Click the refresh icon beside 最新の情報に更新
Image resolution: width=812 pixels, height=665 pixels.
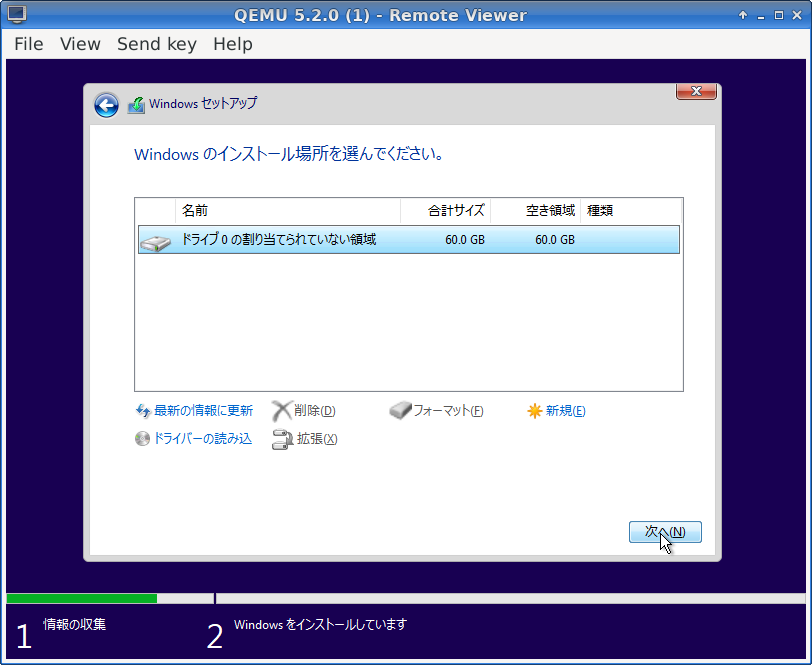click(142, 411)
